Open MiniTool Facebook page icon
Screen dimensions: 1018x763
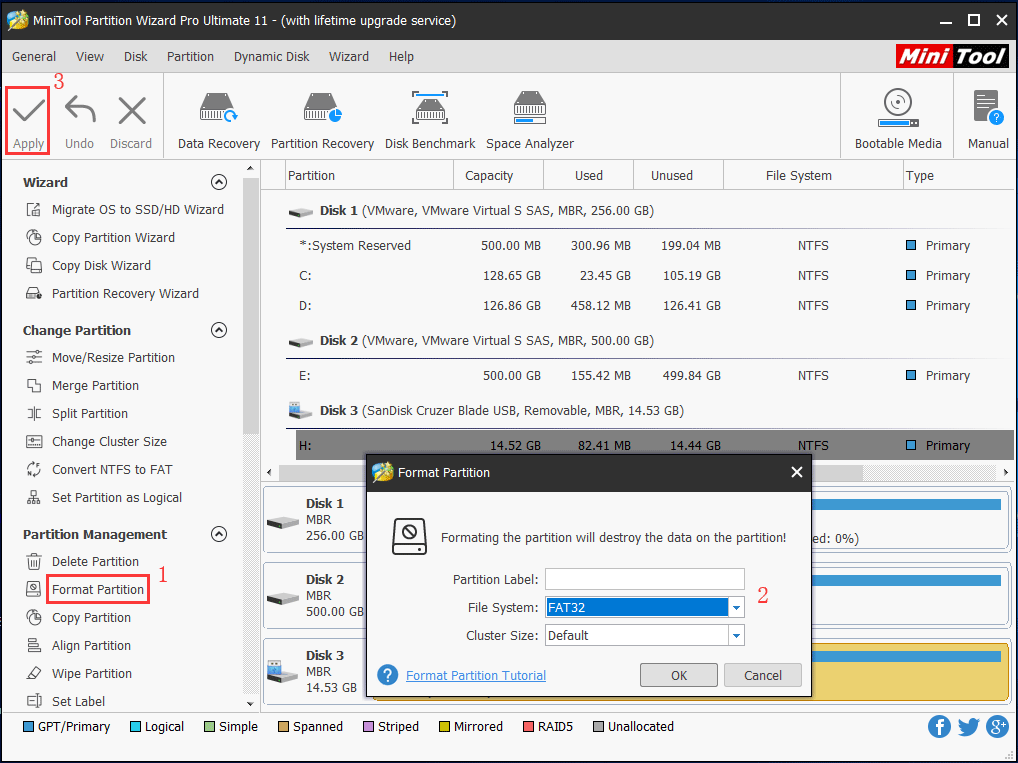click(939, 727)
